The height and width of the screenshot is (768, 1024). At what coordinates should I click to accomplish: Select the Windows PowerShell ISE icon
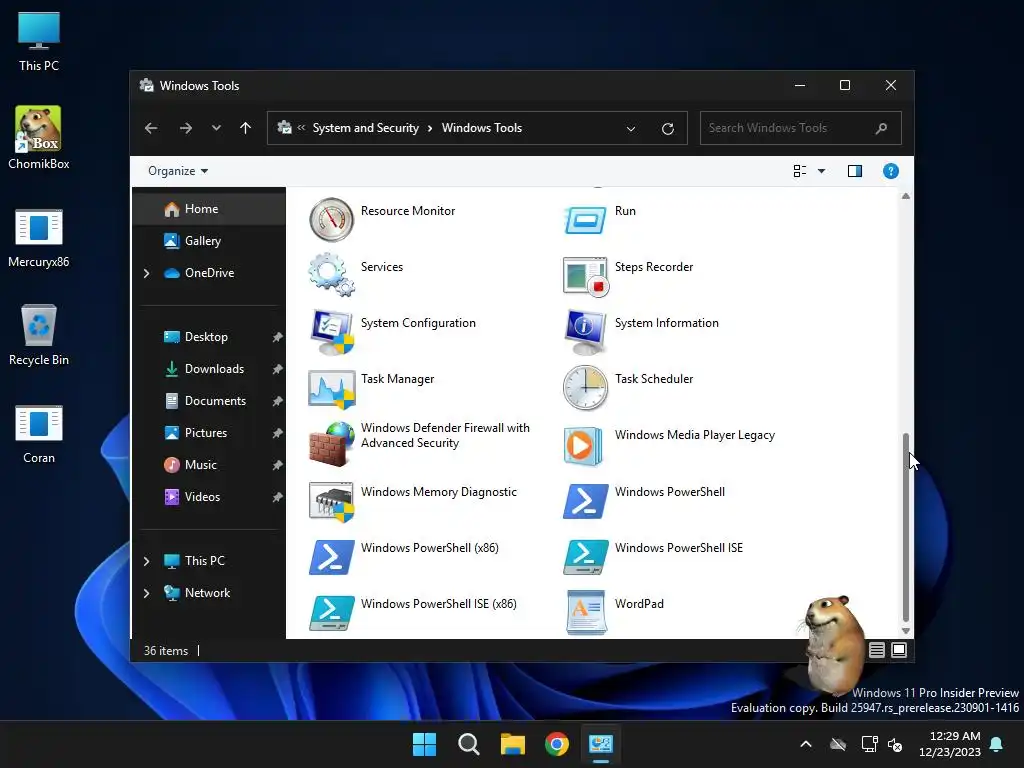coord(585,557)
